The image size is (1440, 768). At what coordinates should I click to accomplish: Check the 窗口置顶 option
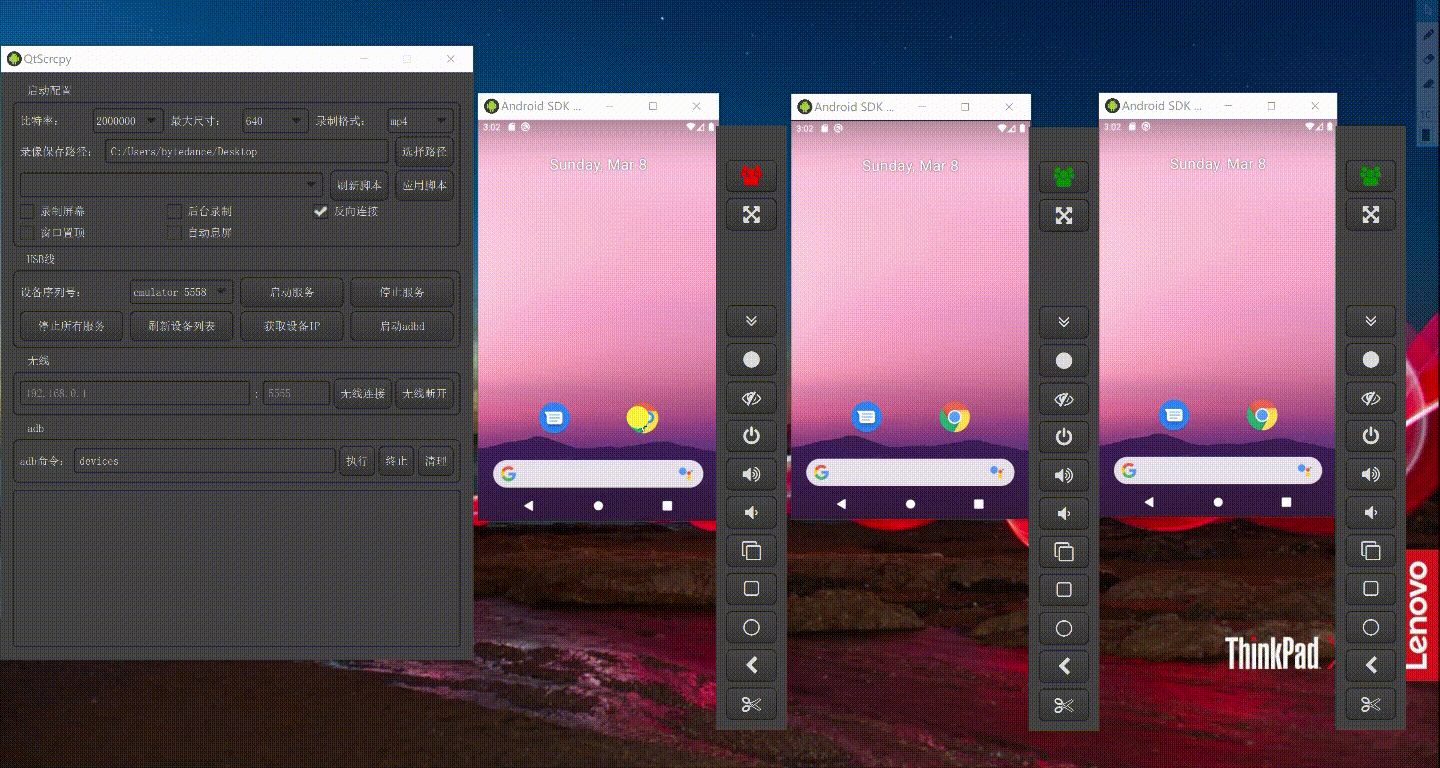click(x=25, y=231)
